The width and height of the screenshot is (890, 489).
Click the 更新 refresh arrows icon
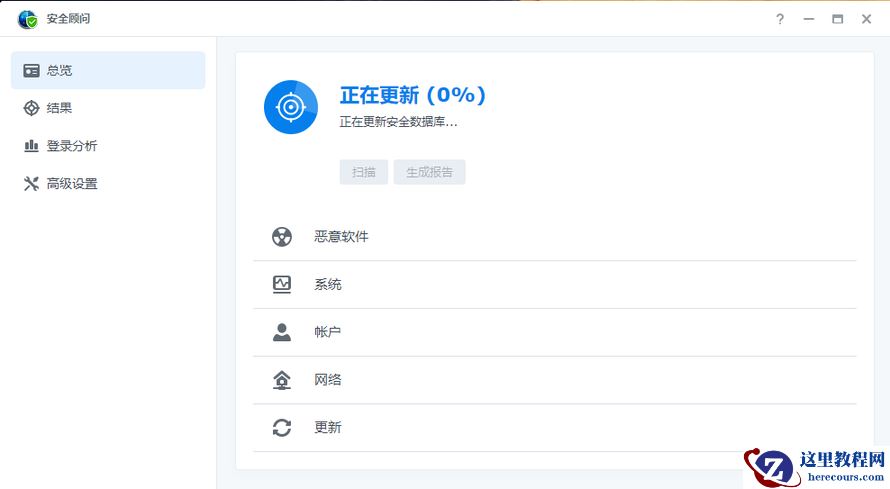point(282,428)
